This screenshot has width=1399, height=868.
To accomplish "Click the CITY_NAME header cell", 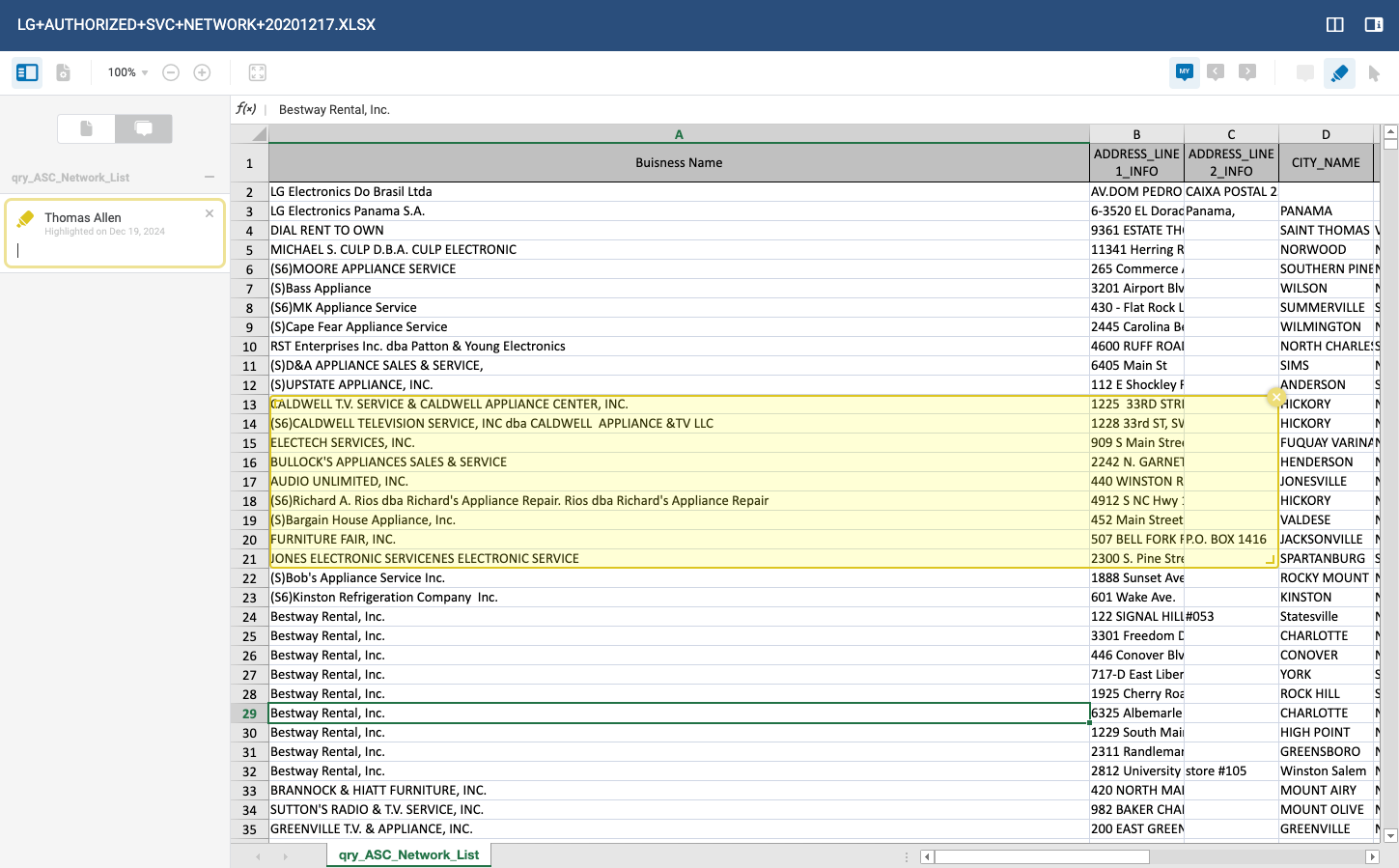I will click(x=1326, y=163).
